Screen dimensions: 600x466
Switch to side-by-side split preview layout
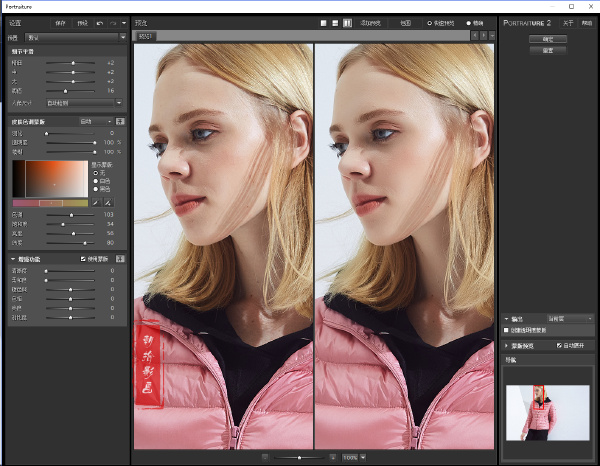point(347,22)
